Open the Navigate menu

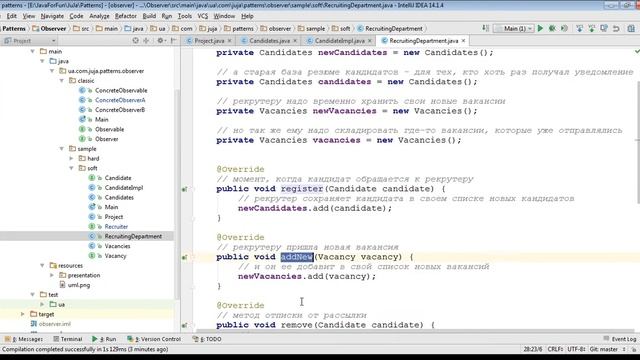52,16
